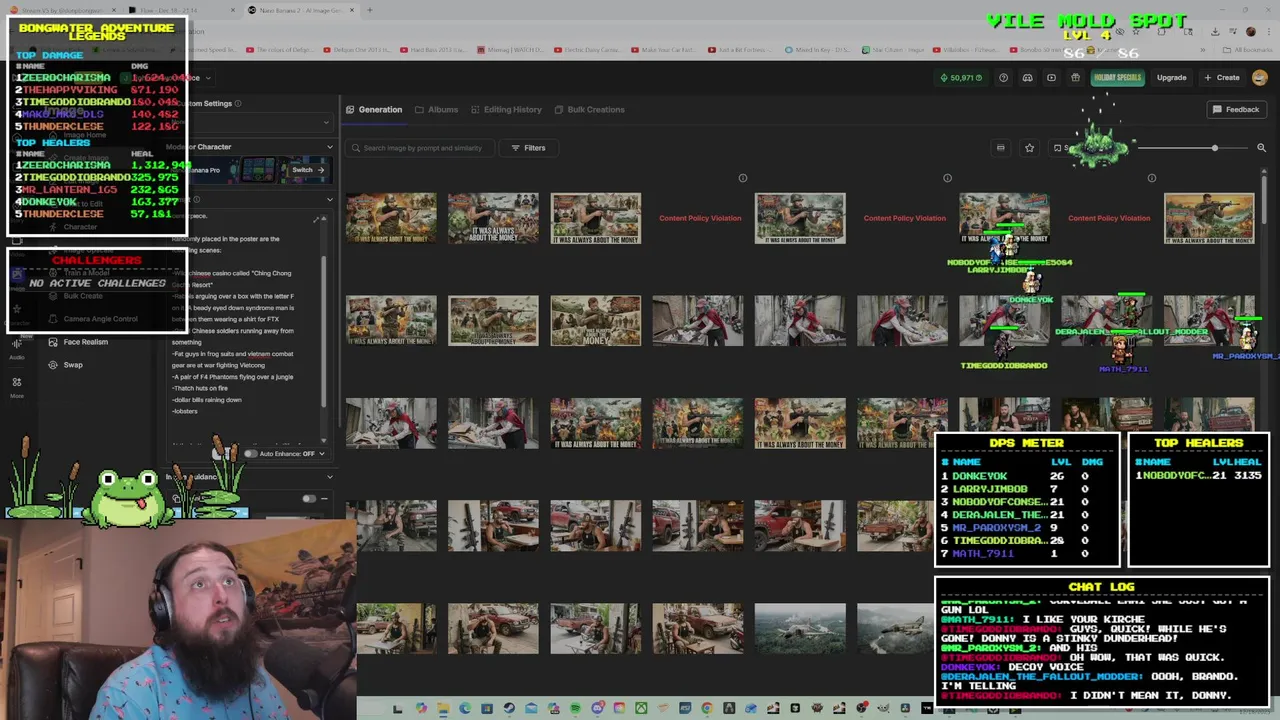Click info icon next to Custom Settings
1280x720 pixels.
(x=238, y=103)
